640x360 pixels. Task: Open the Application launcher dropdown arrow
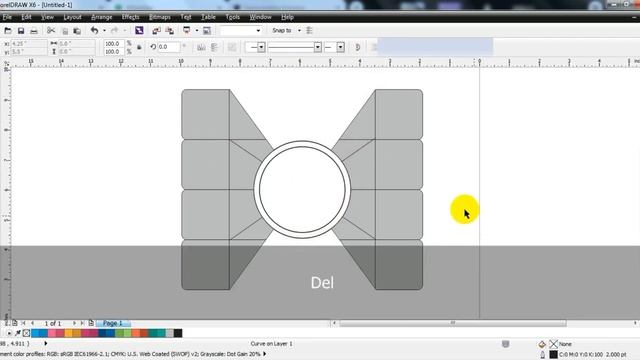197,31
